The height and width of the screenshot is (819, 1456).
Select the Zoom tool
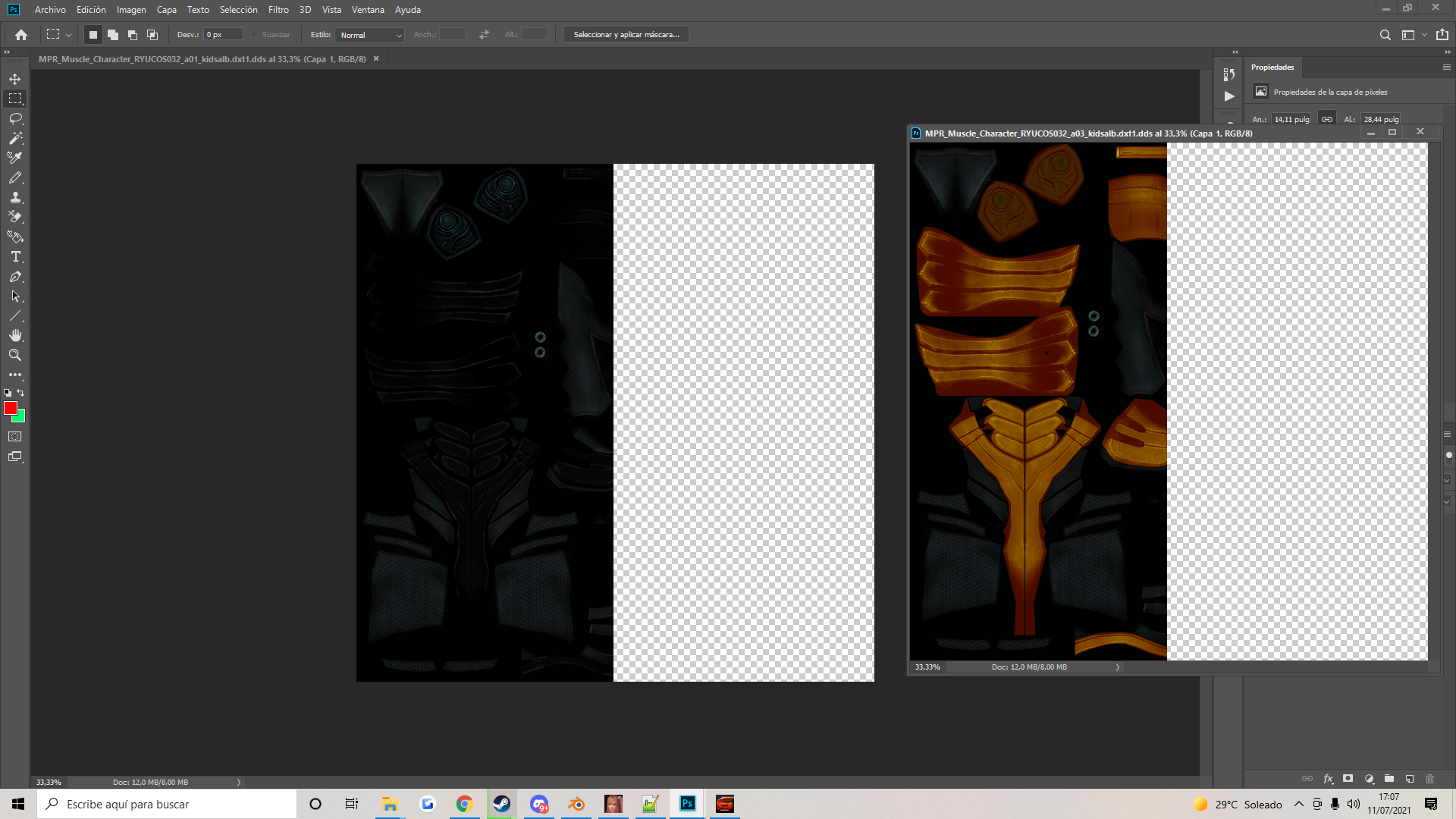pos(15,355)
